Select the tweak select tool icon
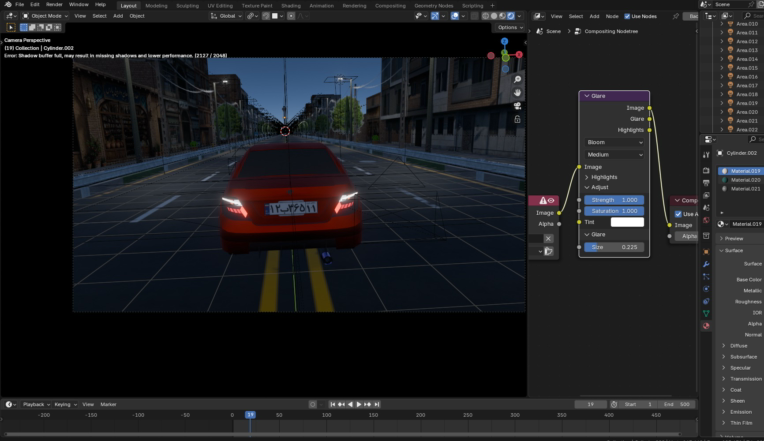The width and height of the screenshot is (764, 441). tap(11, 27)
